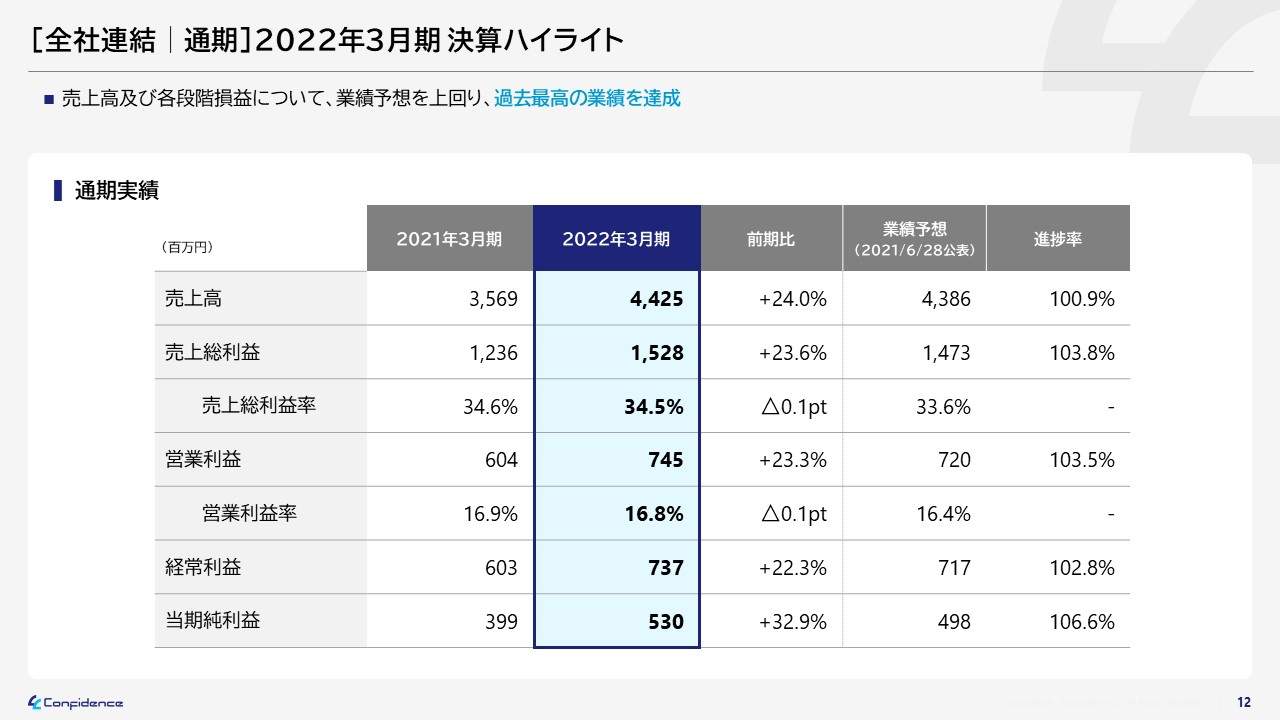This screenshot has height=720, width=1280.
Task: Click the highlighted text 過去最高の業績を達成
Action: point(587,99)
